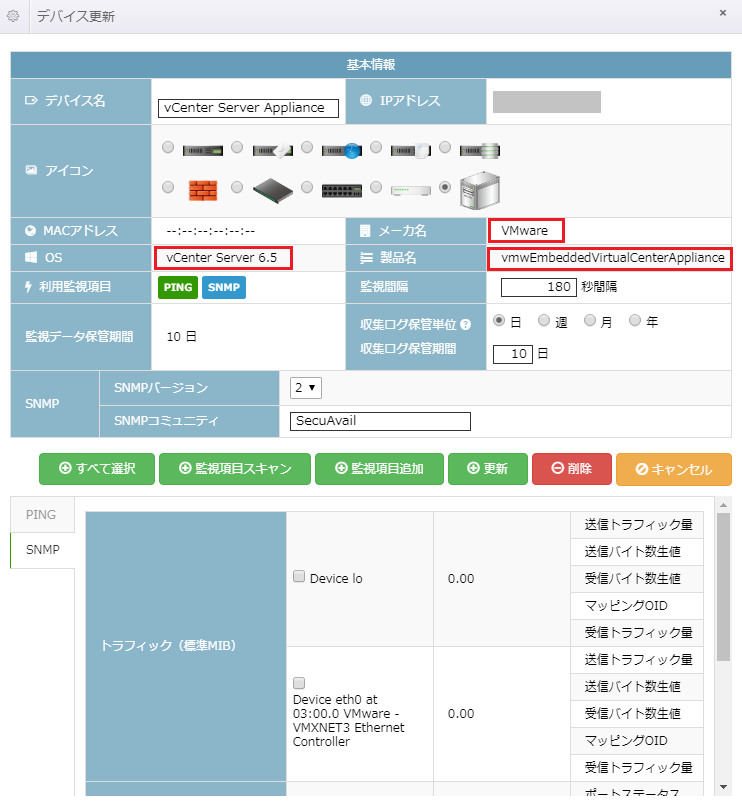The height and width of the screenshot is (808, 742).
Task: Set log retention unit to 月
Action: point(590,321)
